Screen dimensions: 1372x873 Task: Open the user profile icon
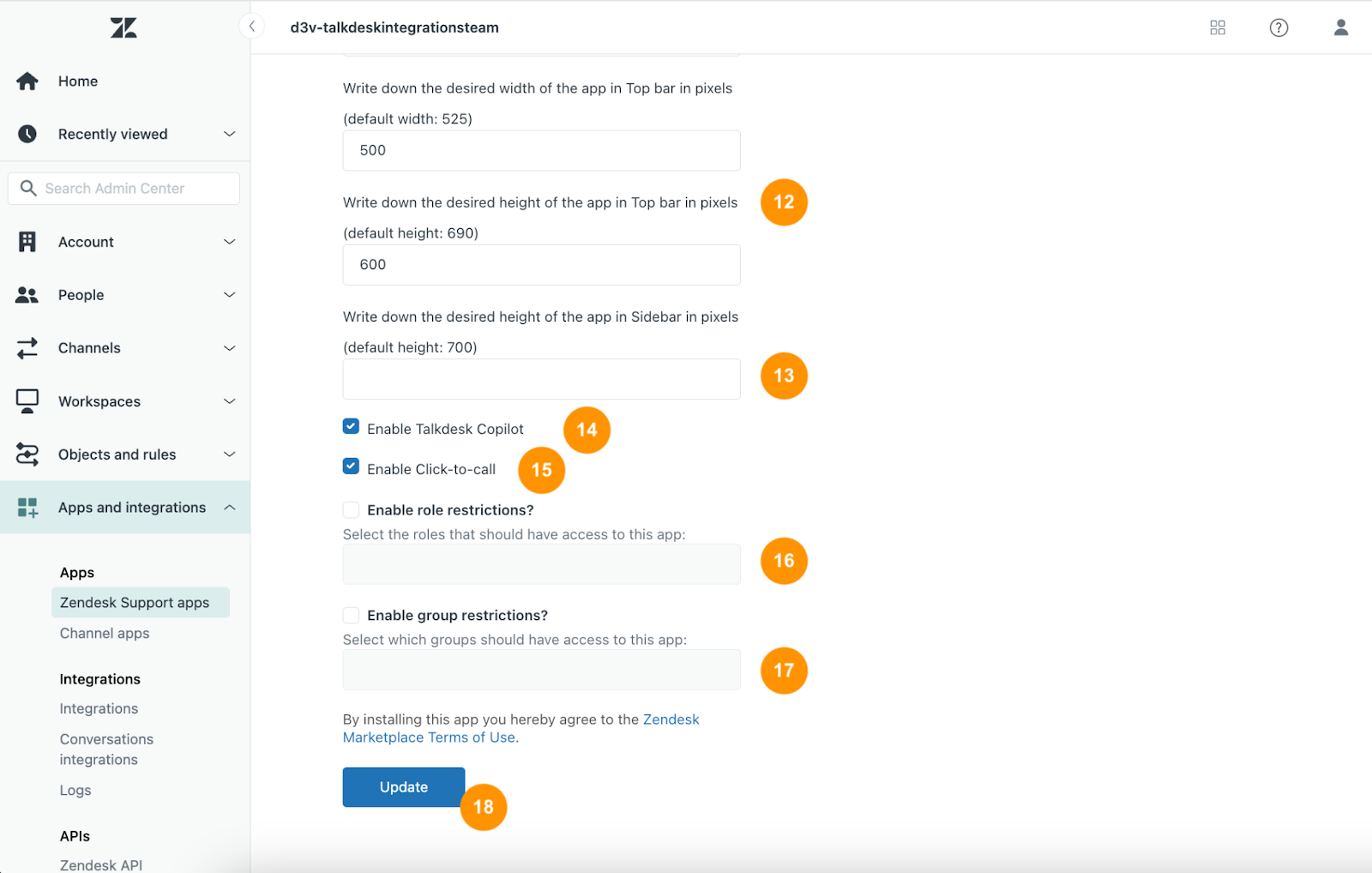(1341, 27)
